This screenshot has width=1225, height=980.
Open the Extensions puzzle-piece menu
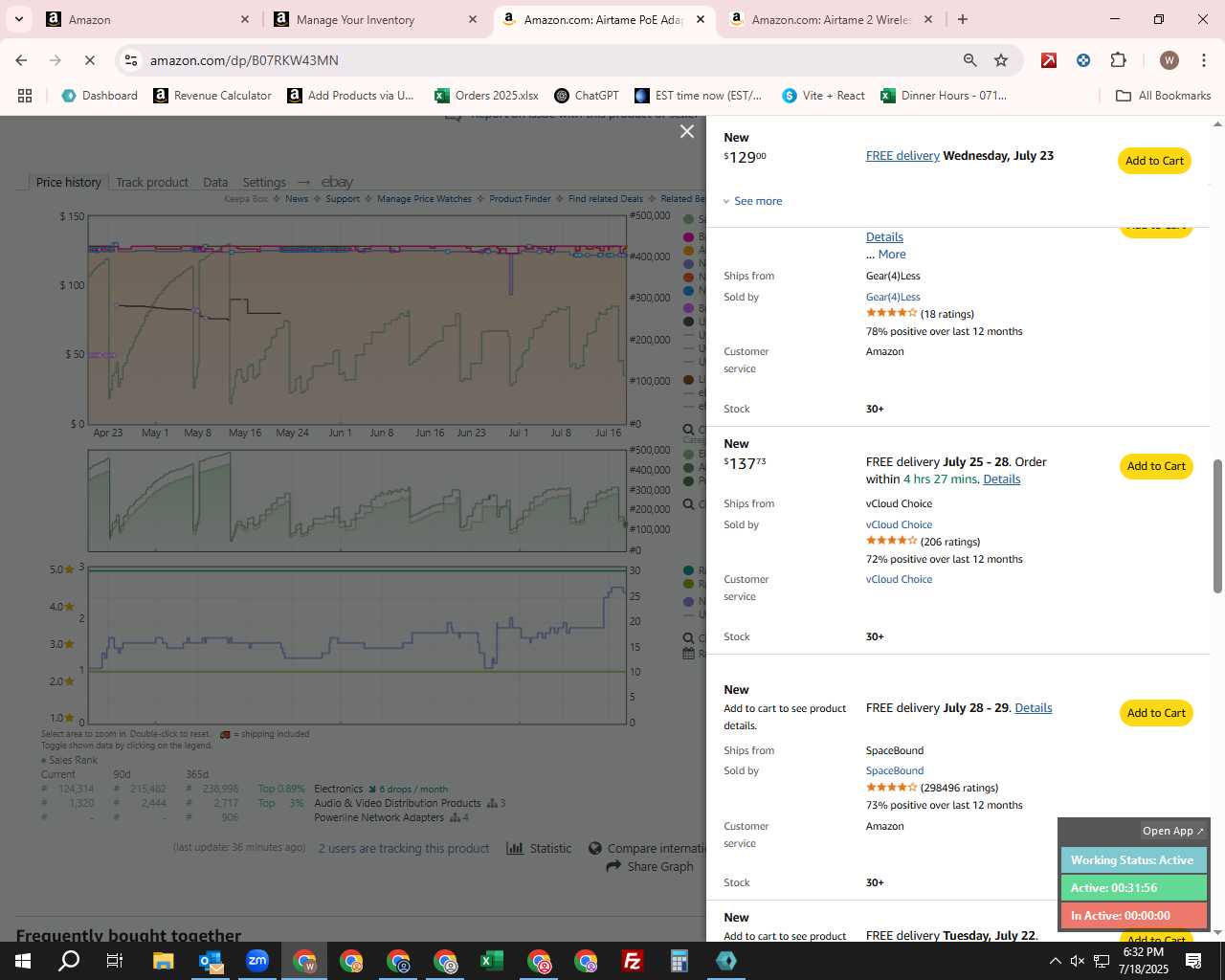pyautogui.click(x=1118, y=60)
